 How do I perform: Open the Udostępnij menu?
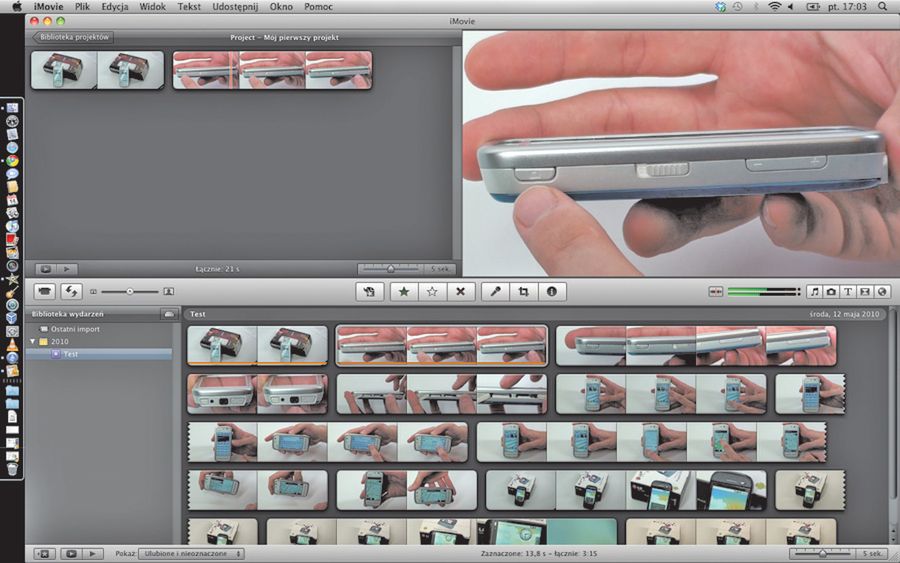[235, 6]
